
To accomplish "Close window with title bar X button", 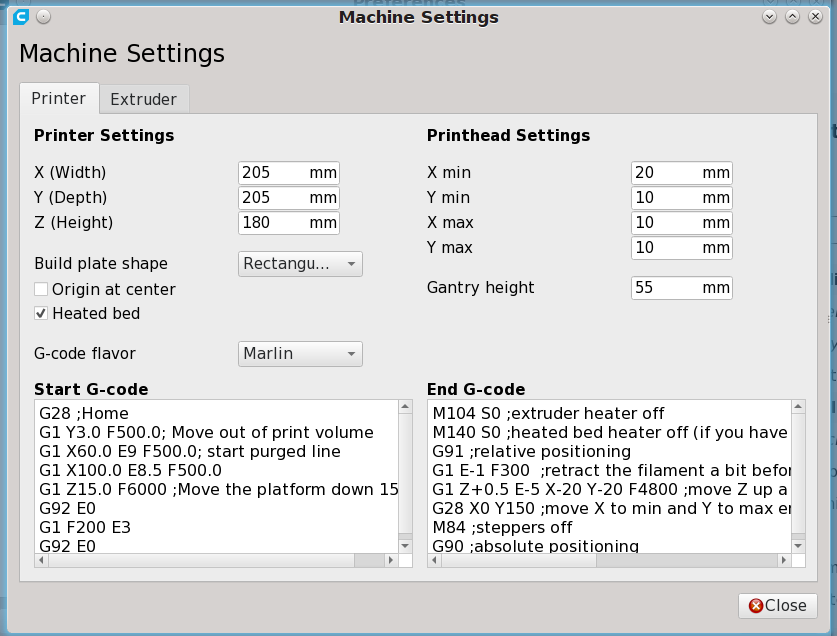I will pyautogui.click(x=815, y=17).
